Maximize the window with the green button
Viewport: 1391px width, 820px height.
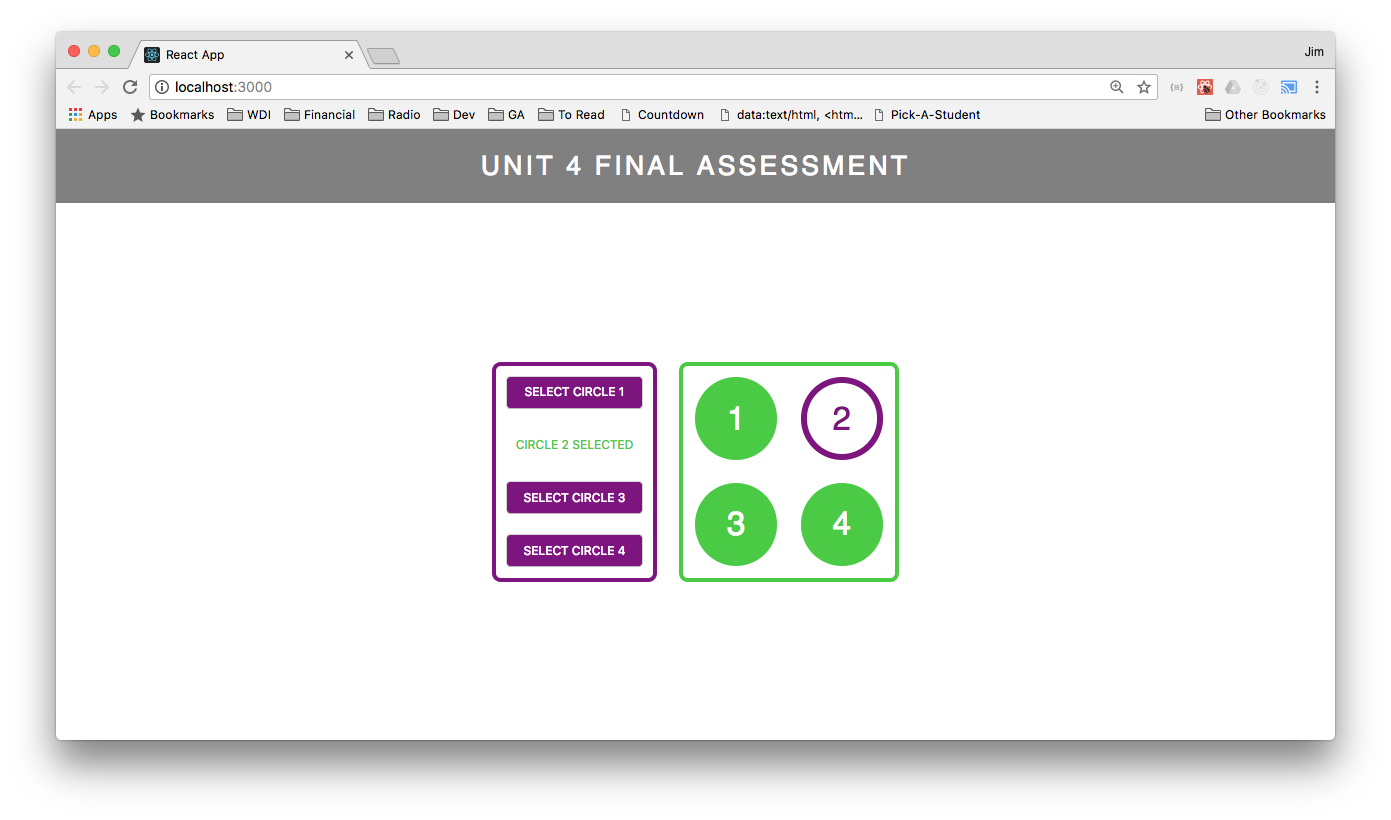114,51
